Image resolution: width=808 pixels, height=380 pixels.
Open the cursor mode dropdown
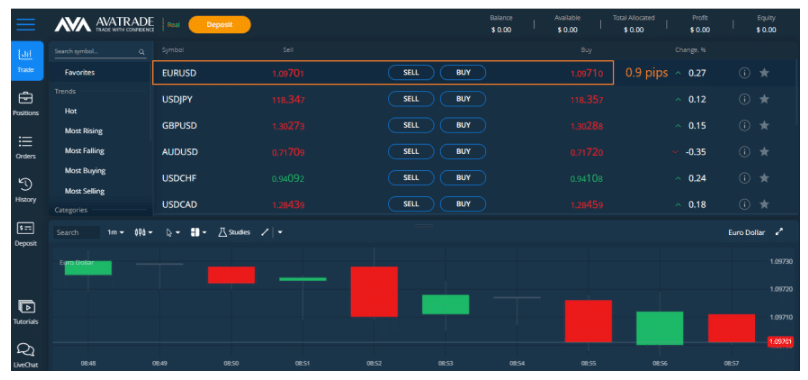click(x=173, y=232)
